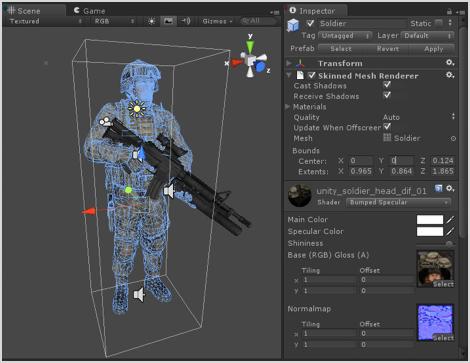Viewport: 470px width, 363px height.
Task: Click the Soldier name field
Action: (x=362, y=23)
